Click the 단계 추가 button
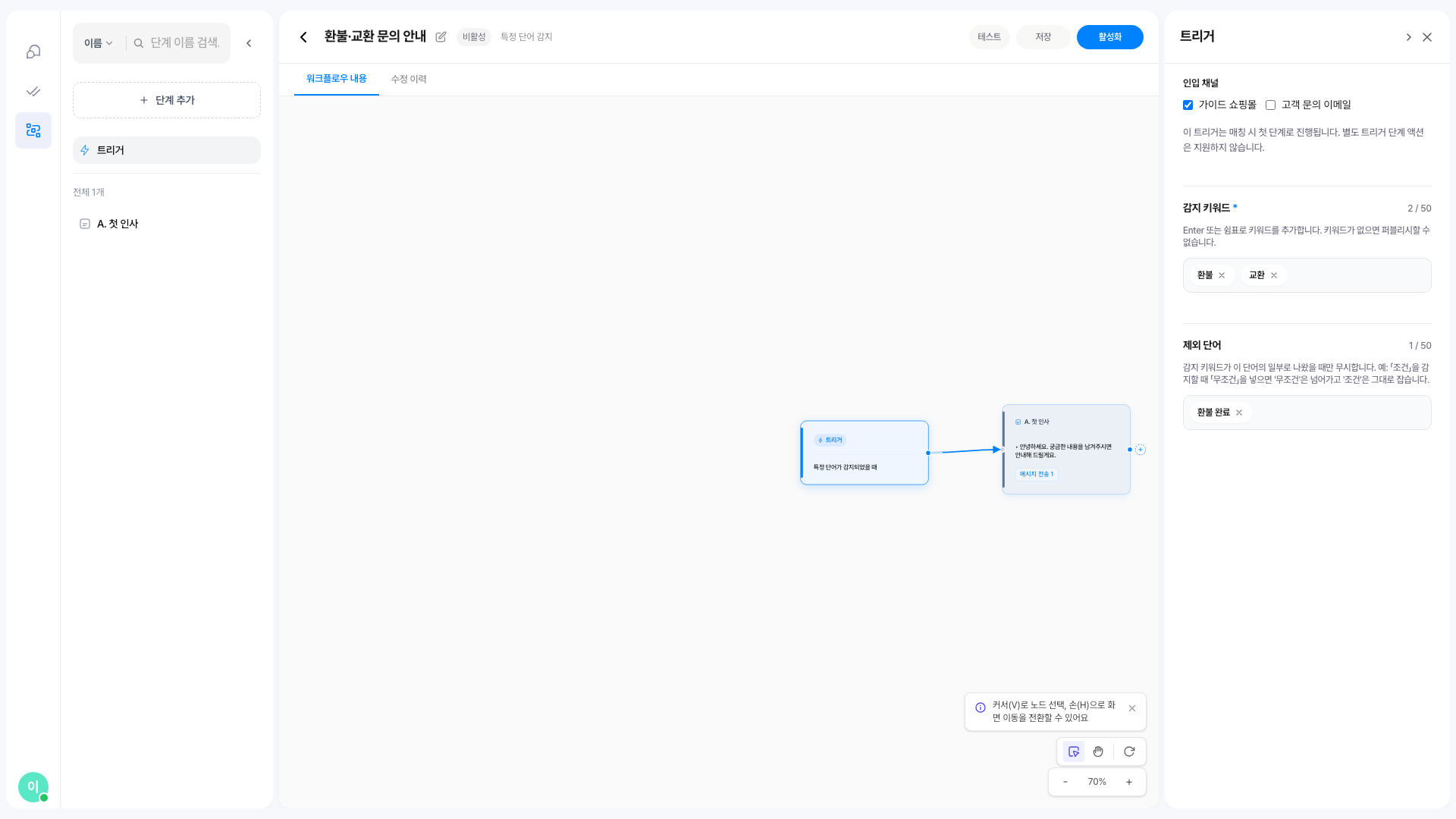The image size is (1456, 819). point(167,100)
